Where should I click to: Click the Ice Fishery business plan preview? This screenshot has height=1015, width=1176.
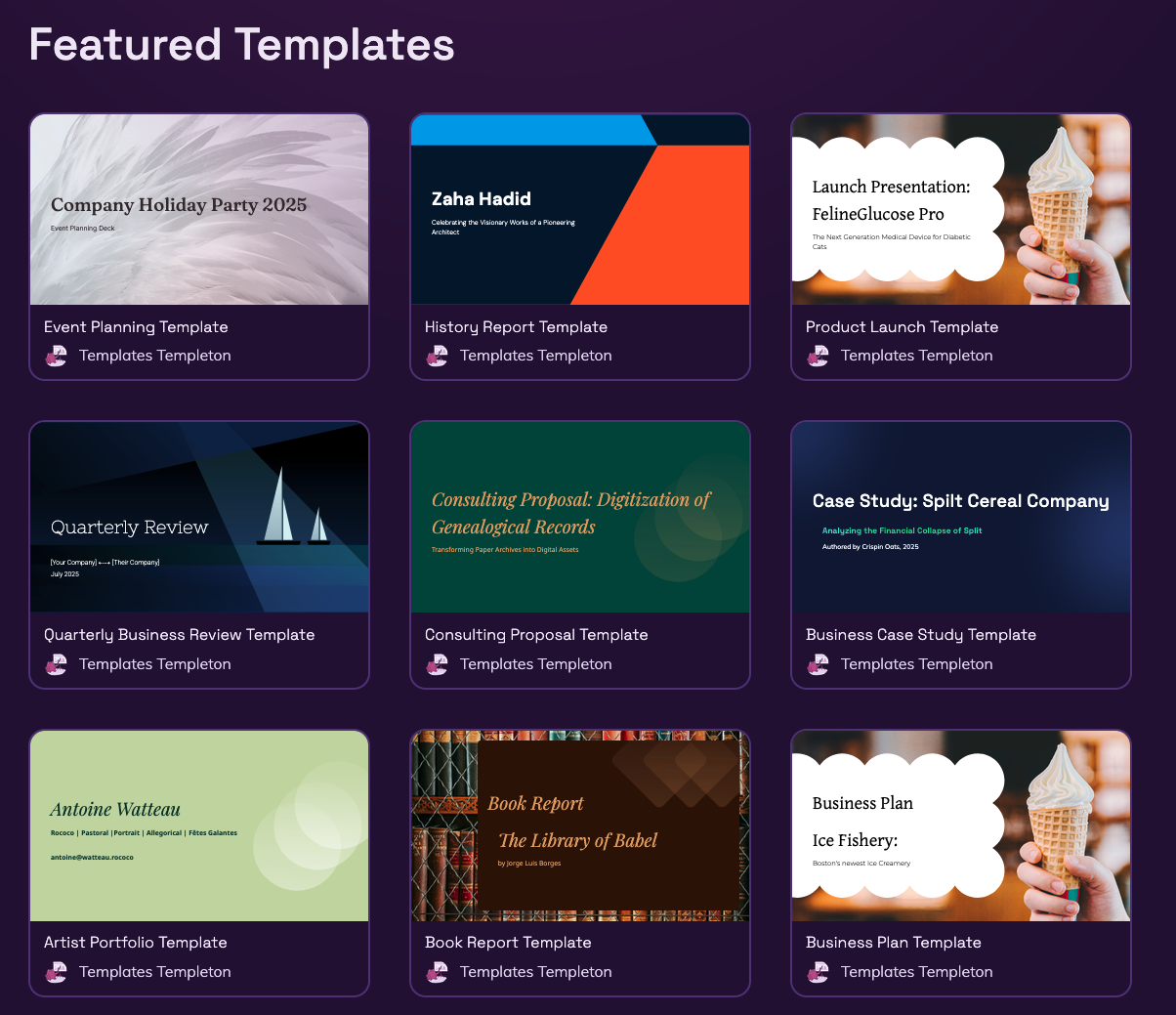(x=960, y=825)
